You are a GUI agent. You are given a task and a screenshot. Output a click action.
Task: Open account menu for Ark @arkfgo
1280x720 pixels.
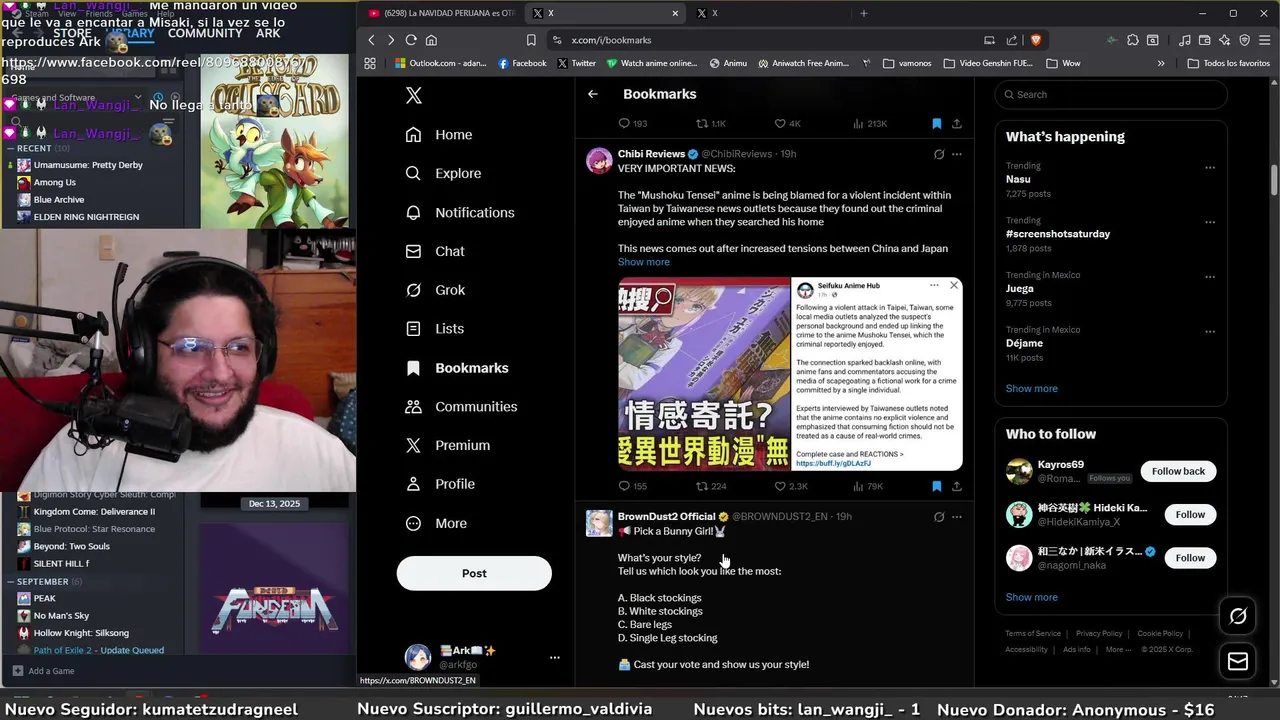483,657
